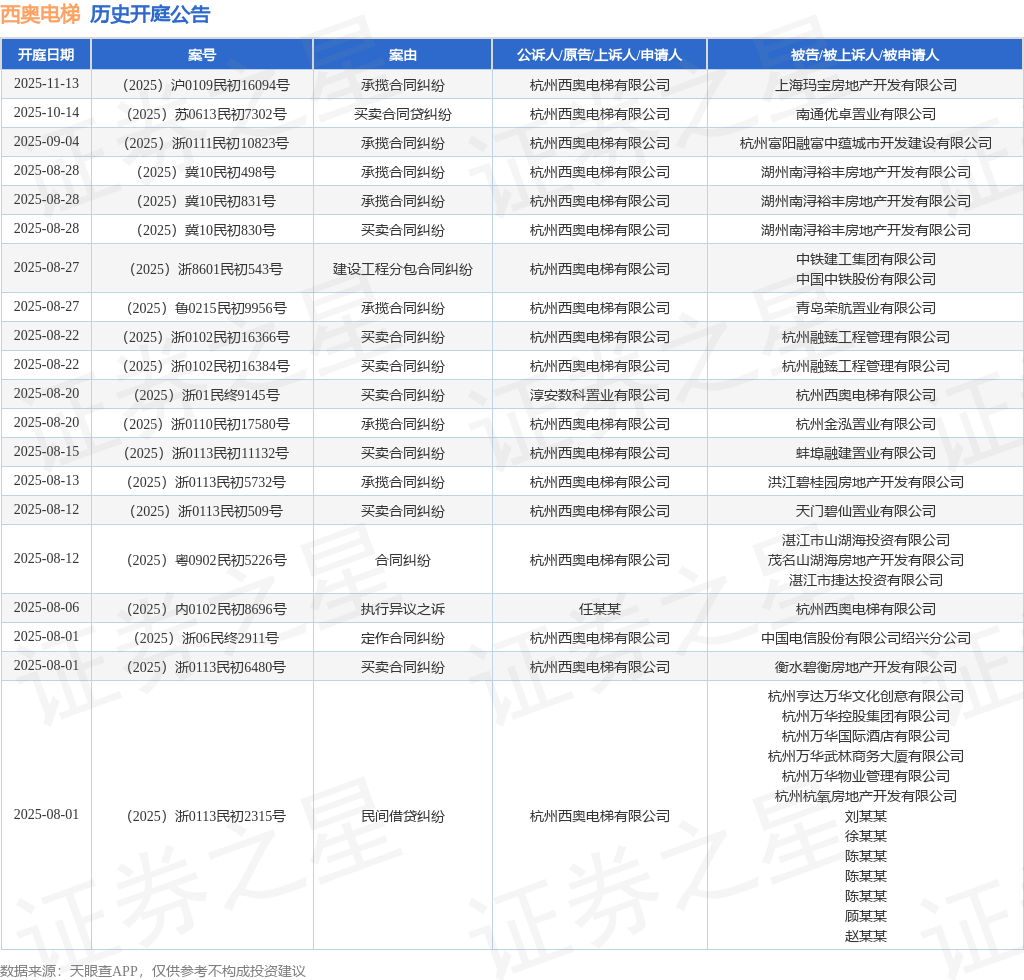
Task: Click the 案号 column header
Action: tap(202, 55)
